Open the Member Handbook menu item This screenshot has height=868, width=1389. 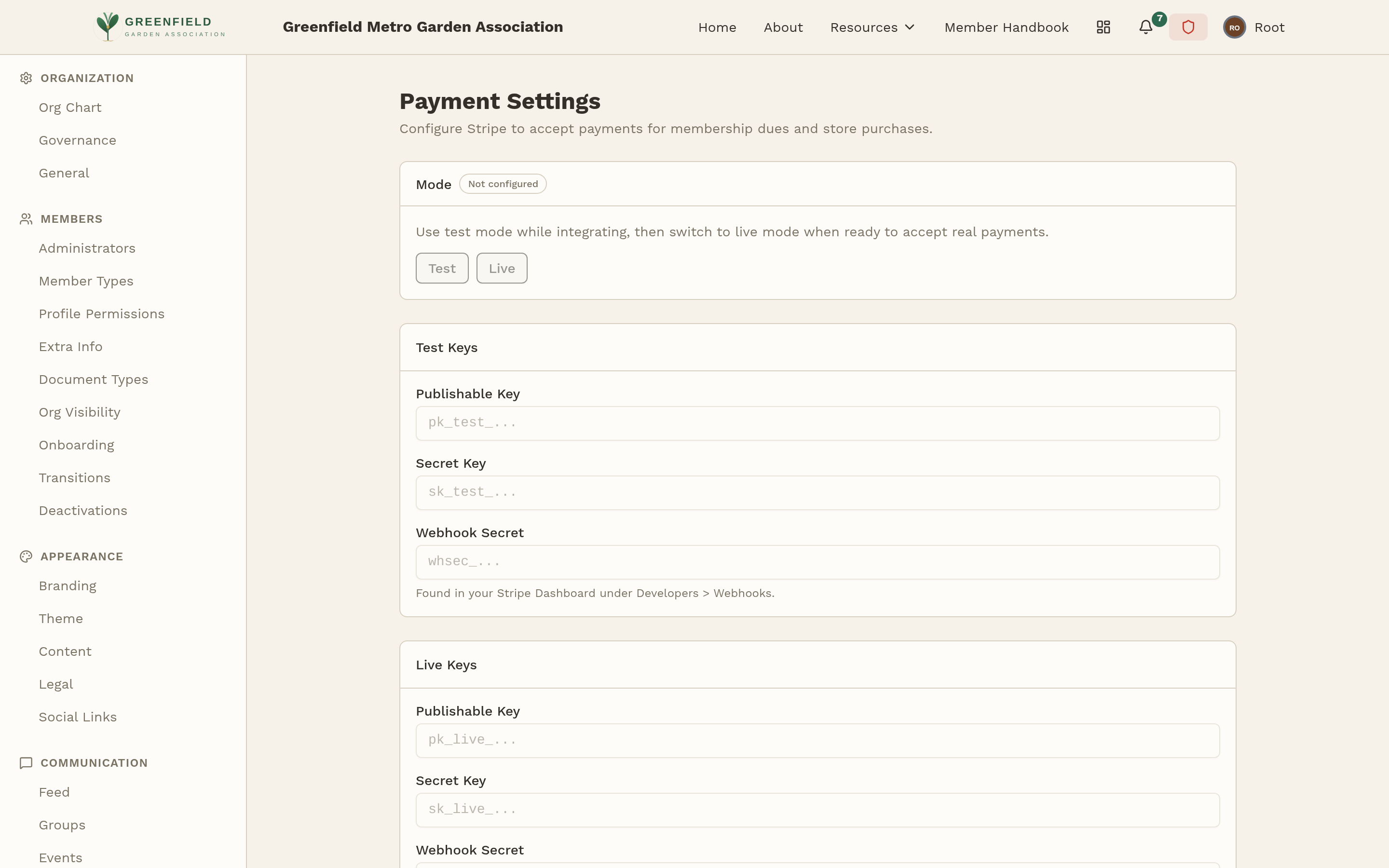pos(1007,27)
